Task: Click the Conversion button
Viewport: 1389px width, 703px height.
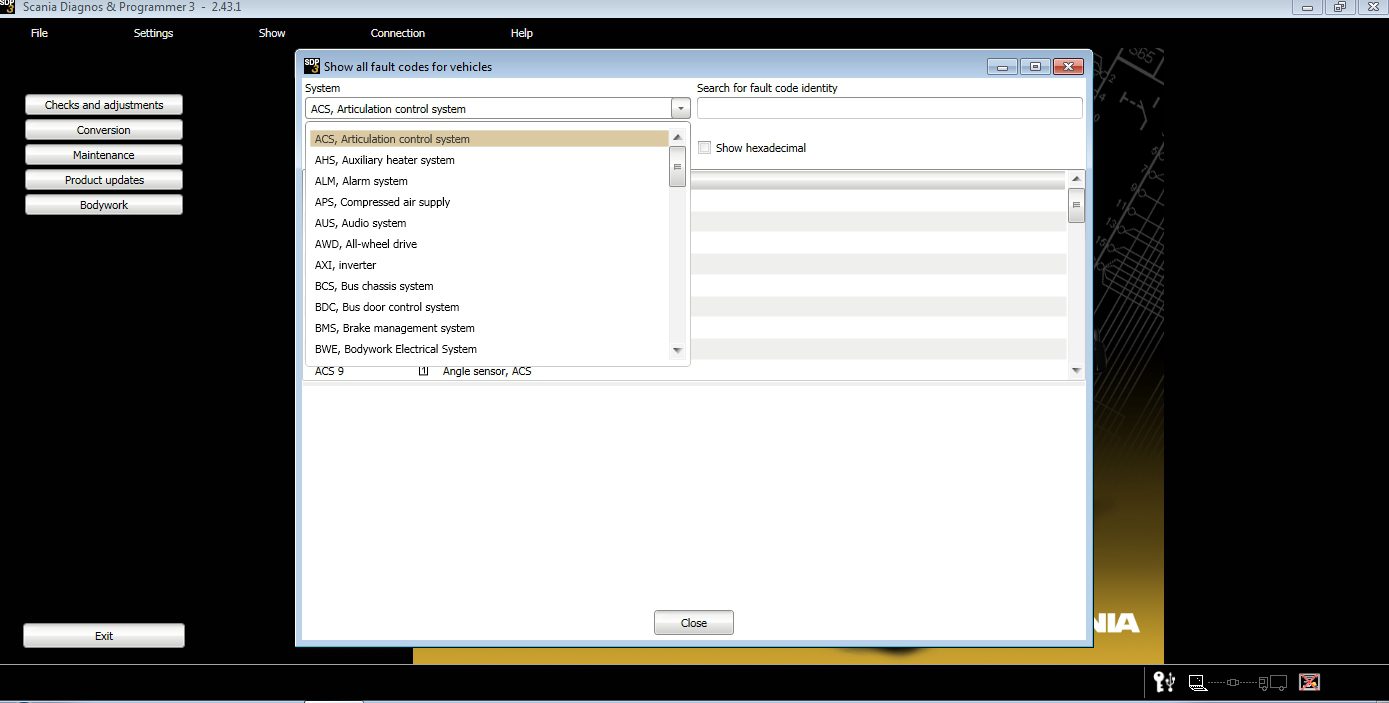Action: tap(104, 130)
